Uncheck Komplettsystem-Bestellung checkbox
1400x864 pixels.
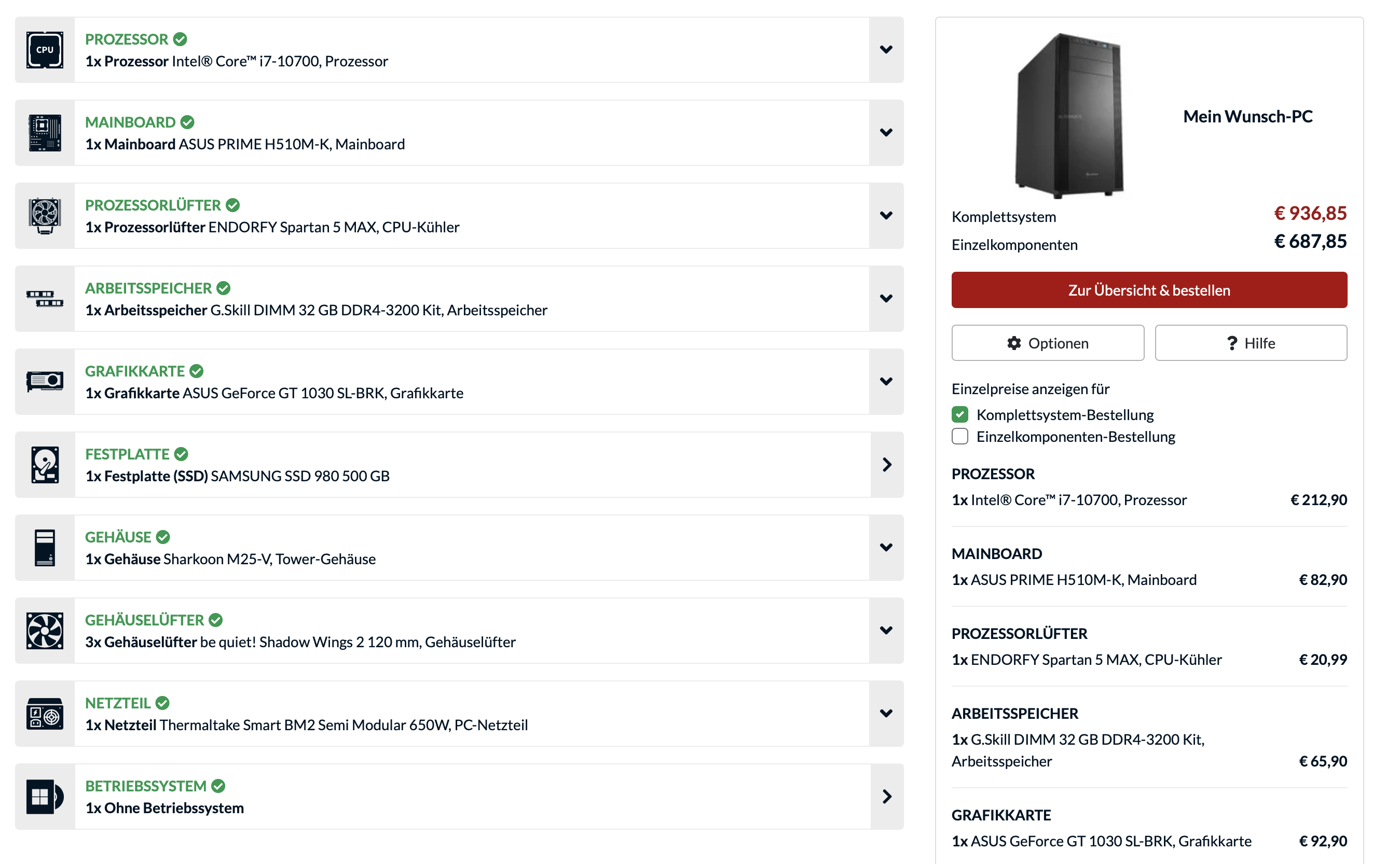click(x=960, y=414)
